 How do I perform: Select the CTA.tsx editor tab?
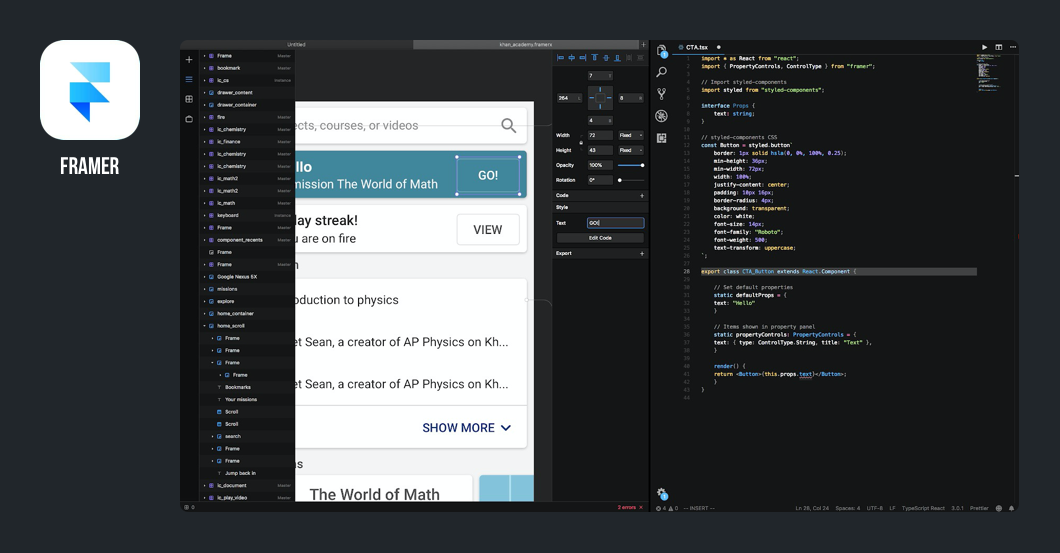point(697,47)
